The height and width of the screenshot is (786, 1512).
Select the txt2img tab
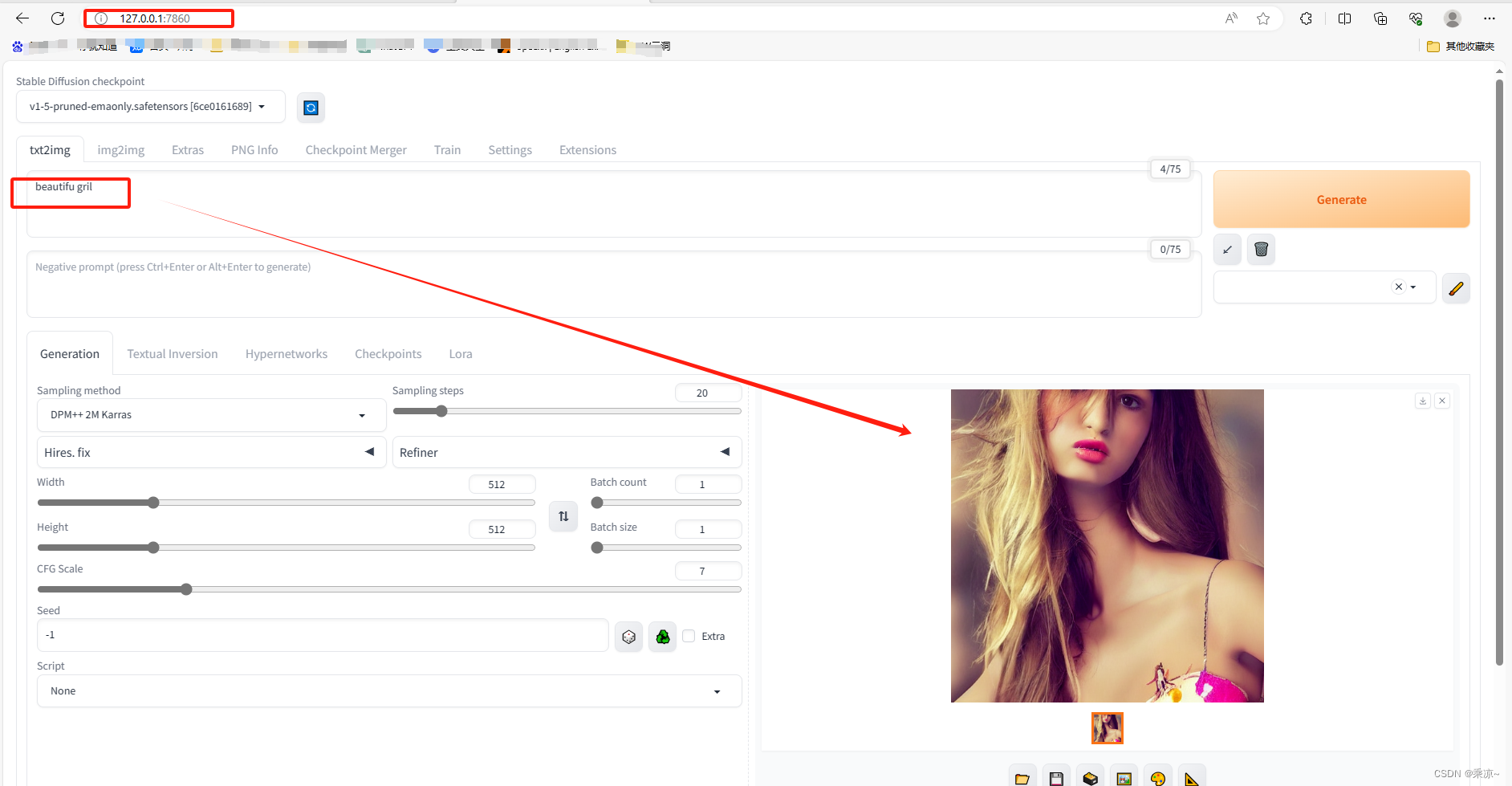tap(50, 150)
